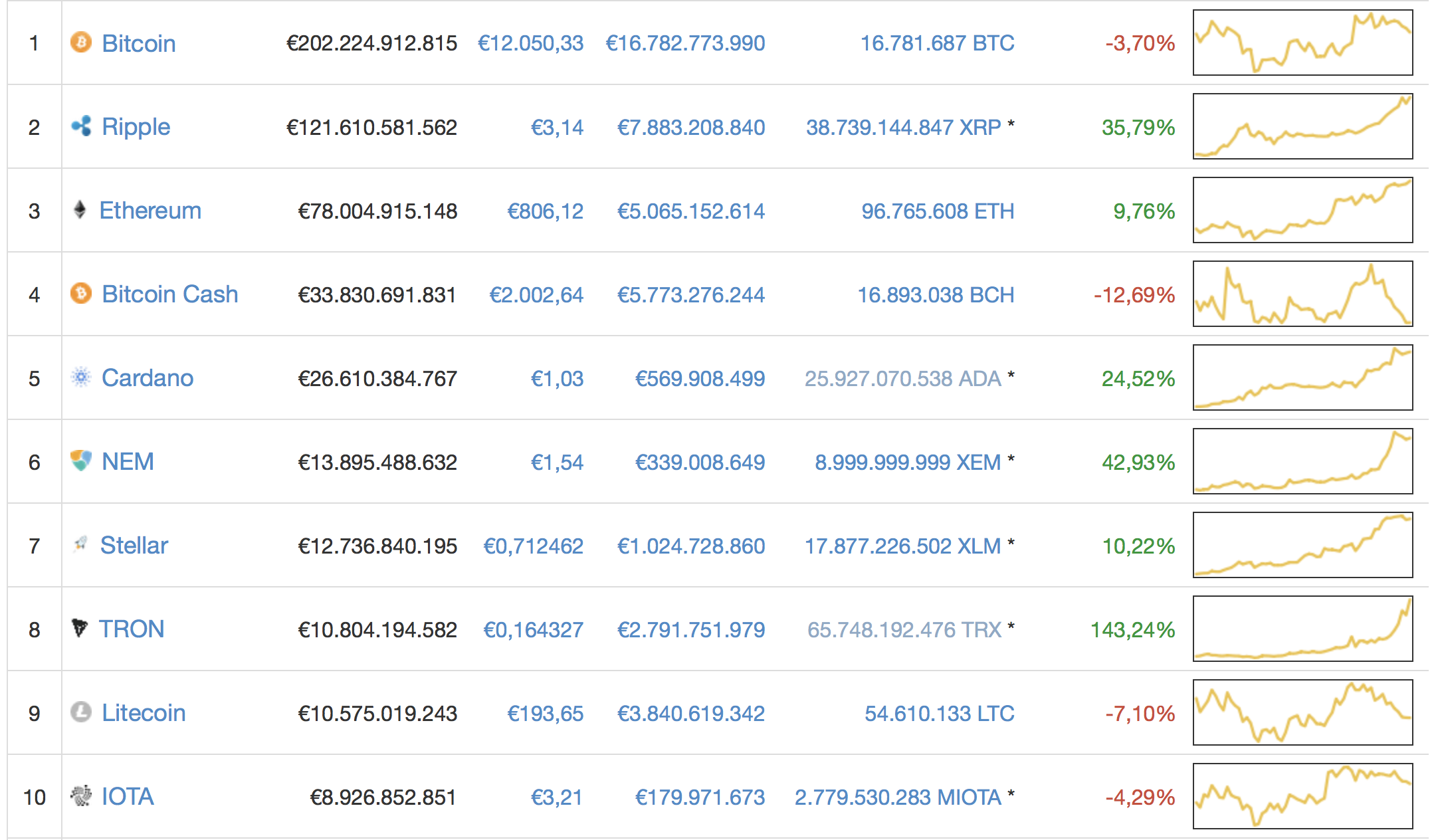Viewport: 1438px width, 840px height.
Task: Click the Cardano logo icon
Action: click(80, 377)
